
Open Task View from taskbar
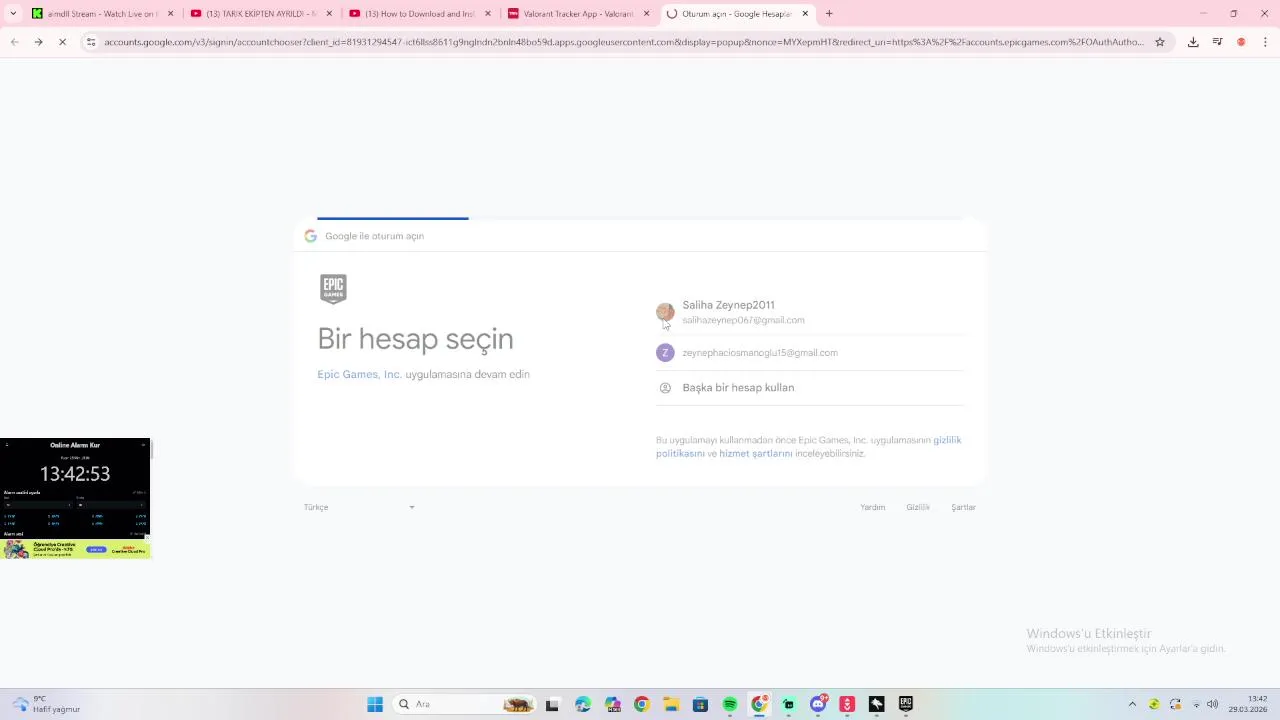click(552, 705)
